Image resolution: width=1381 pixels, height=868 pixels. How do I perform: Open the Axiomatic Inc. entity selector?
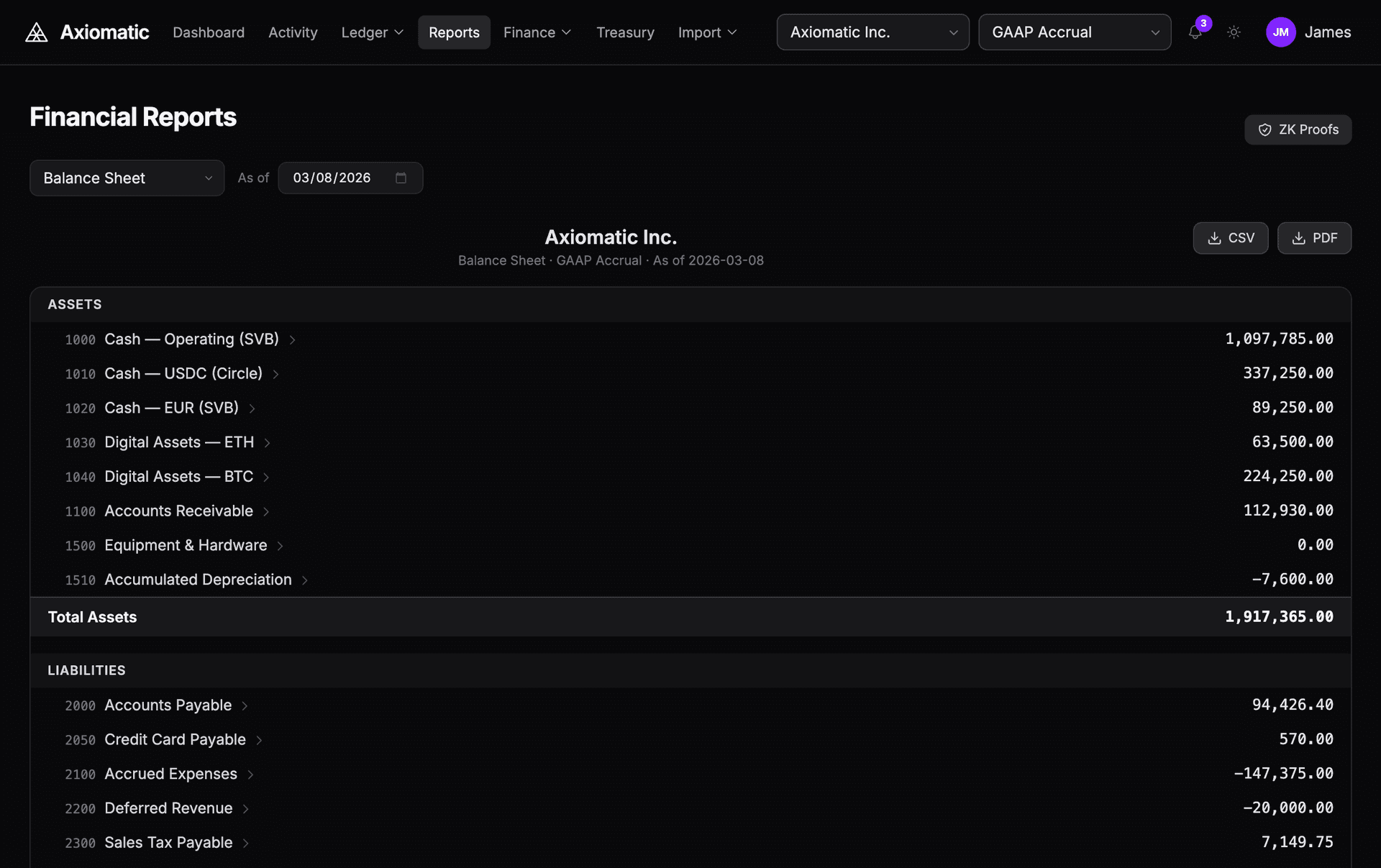tap(872, 32)
